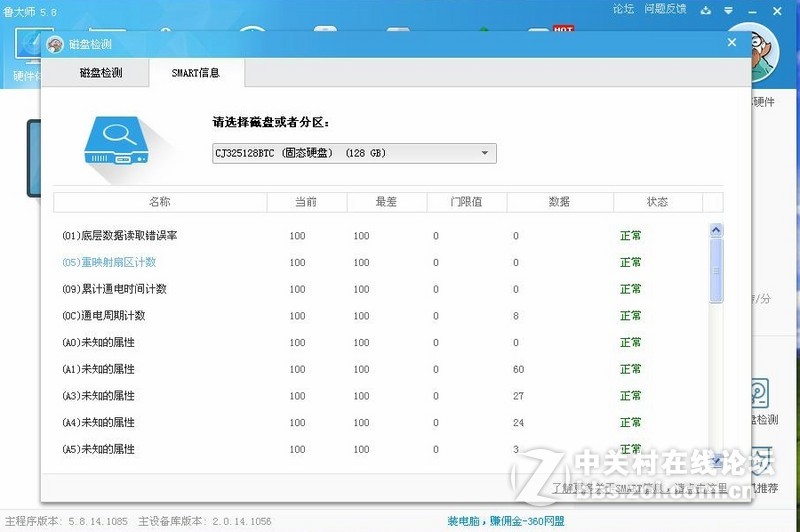
Task: Open 问题反馈 link in main window
Action: pos(665,9)
